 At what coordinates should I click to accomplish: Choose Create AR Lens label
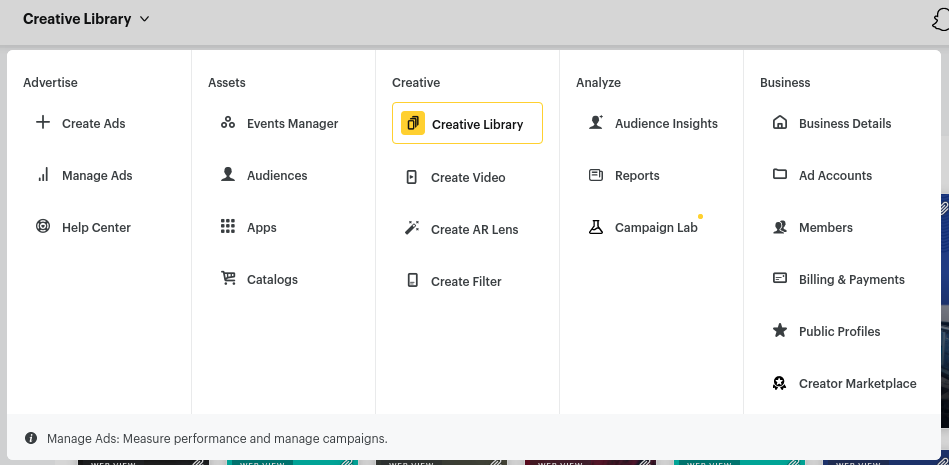474,229
